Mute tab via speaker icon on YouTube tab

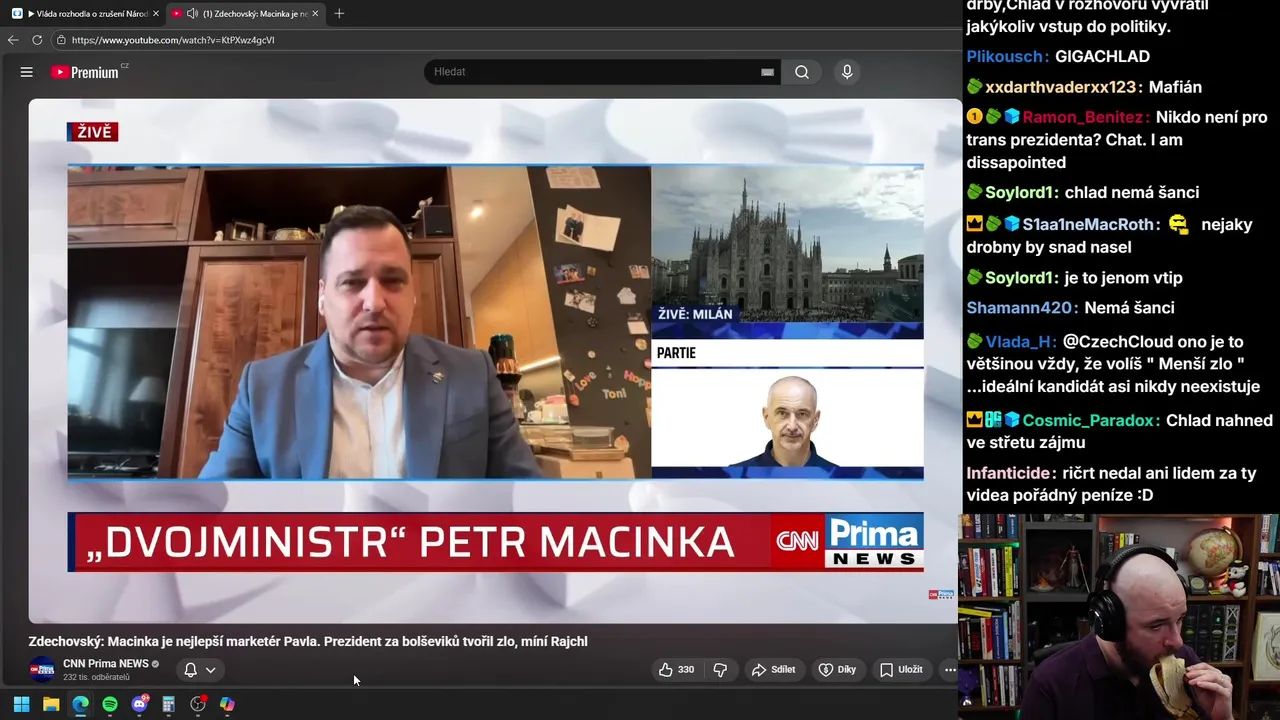tap(192, 14)
